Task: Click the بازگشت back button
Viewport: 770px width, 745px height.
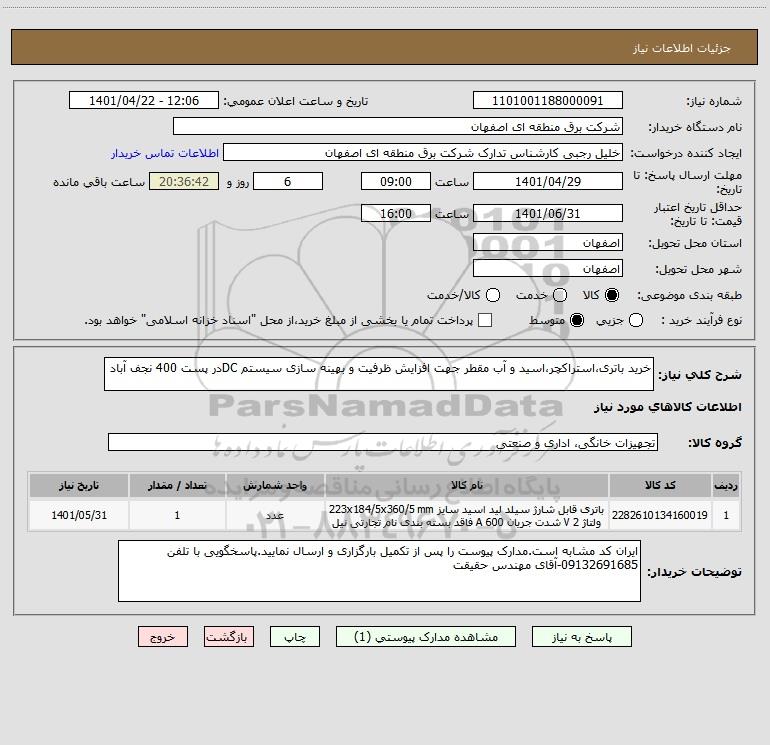Action: pos(229,637)
